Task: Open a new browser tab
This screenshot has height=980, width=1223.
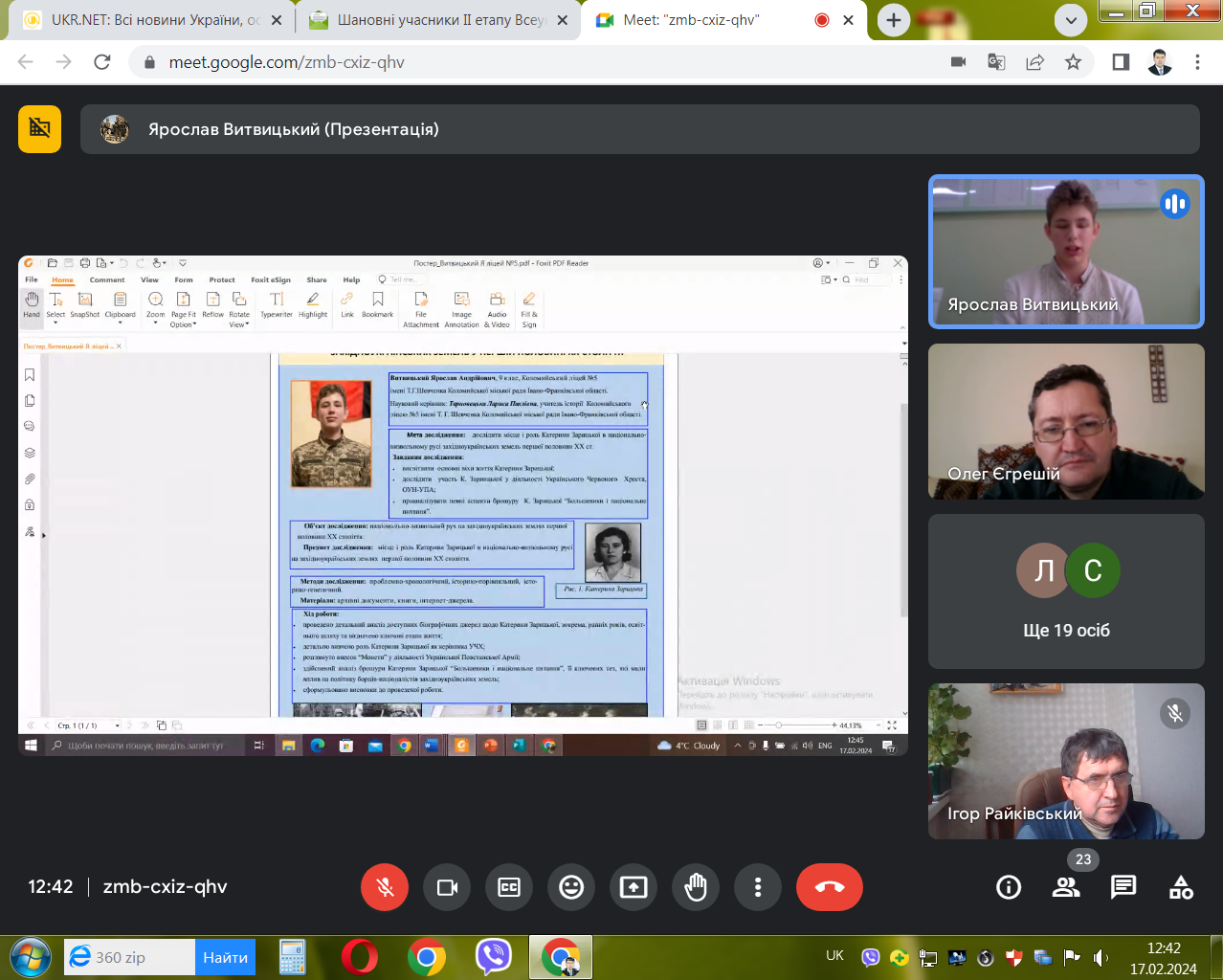Action: (893, 20)
